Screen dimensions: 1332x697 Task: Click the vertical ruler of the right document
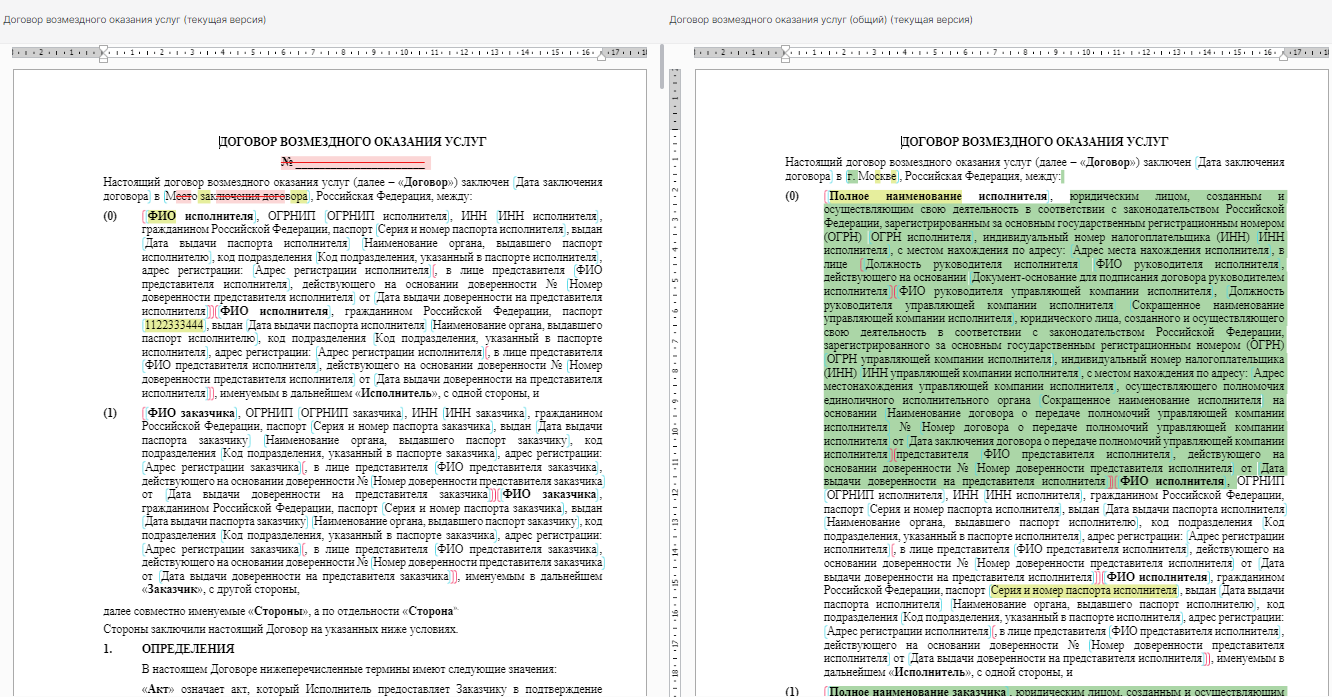click(674, 383)
